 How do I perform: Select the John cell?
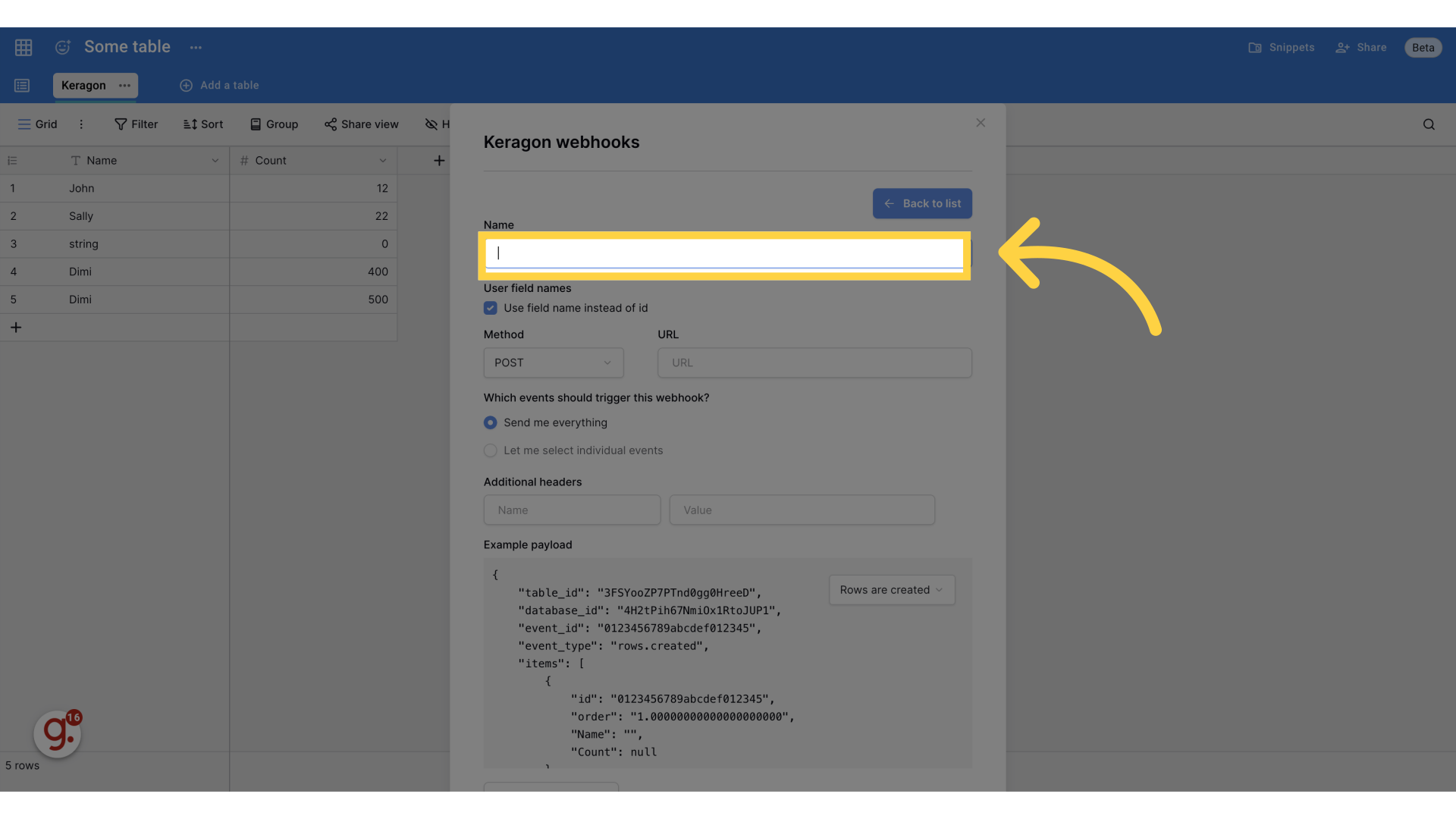pos(146,188)
